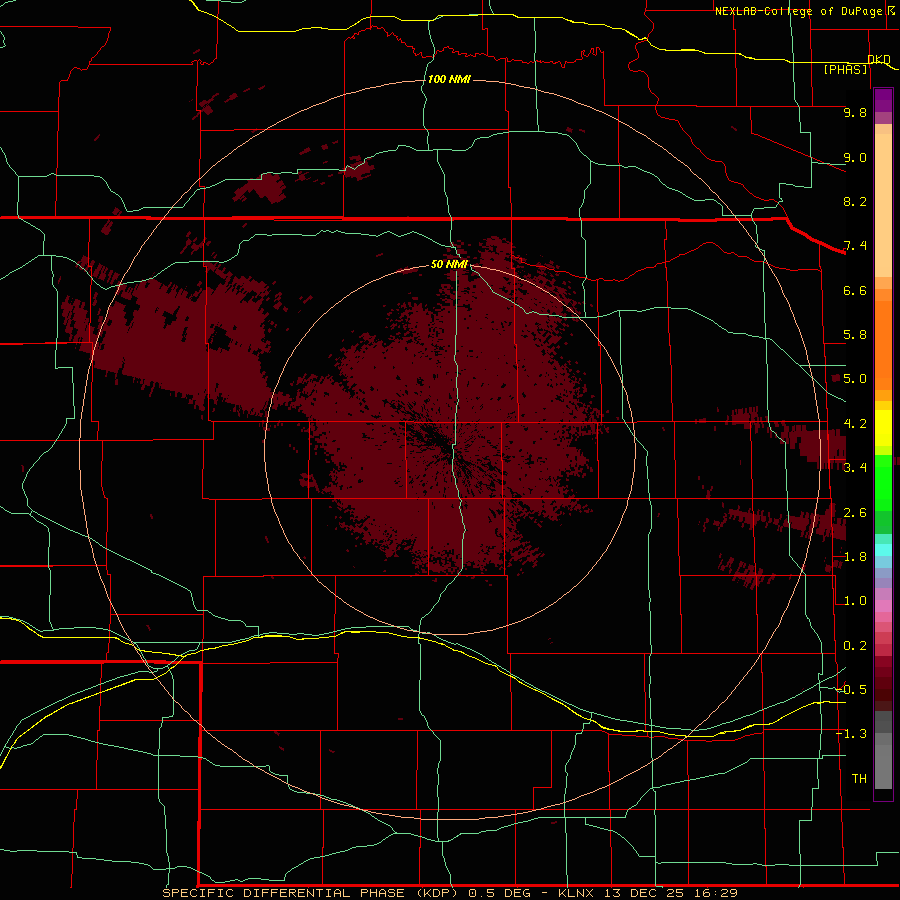Click the orange segment of the color bar

pyautogui.click(x=883, y=344)
